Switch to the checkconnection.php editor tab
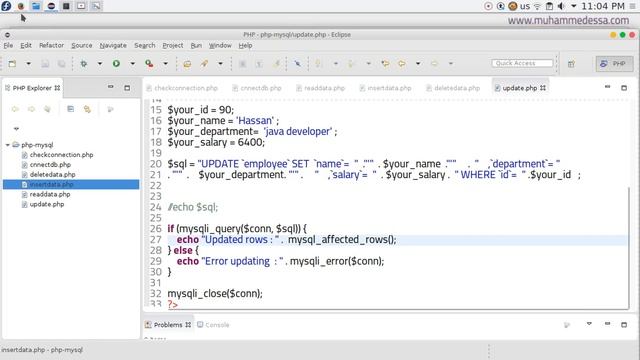This screenshot has height=360, width=640. pyautogui.click(x=182, y=88)
